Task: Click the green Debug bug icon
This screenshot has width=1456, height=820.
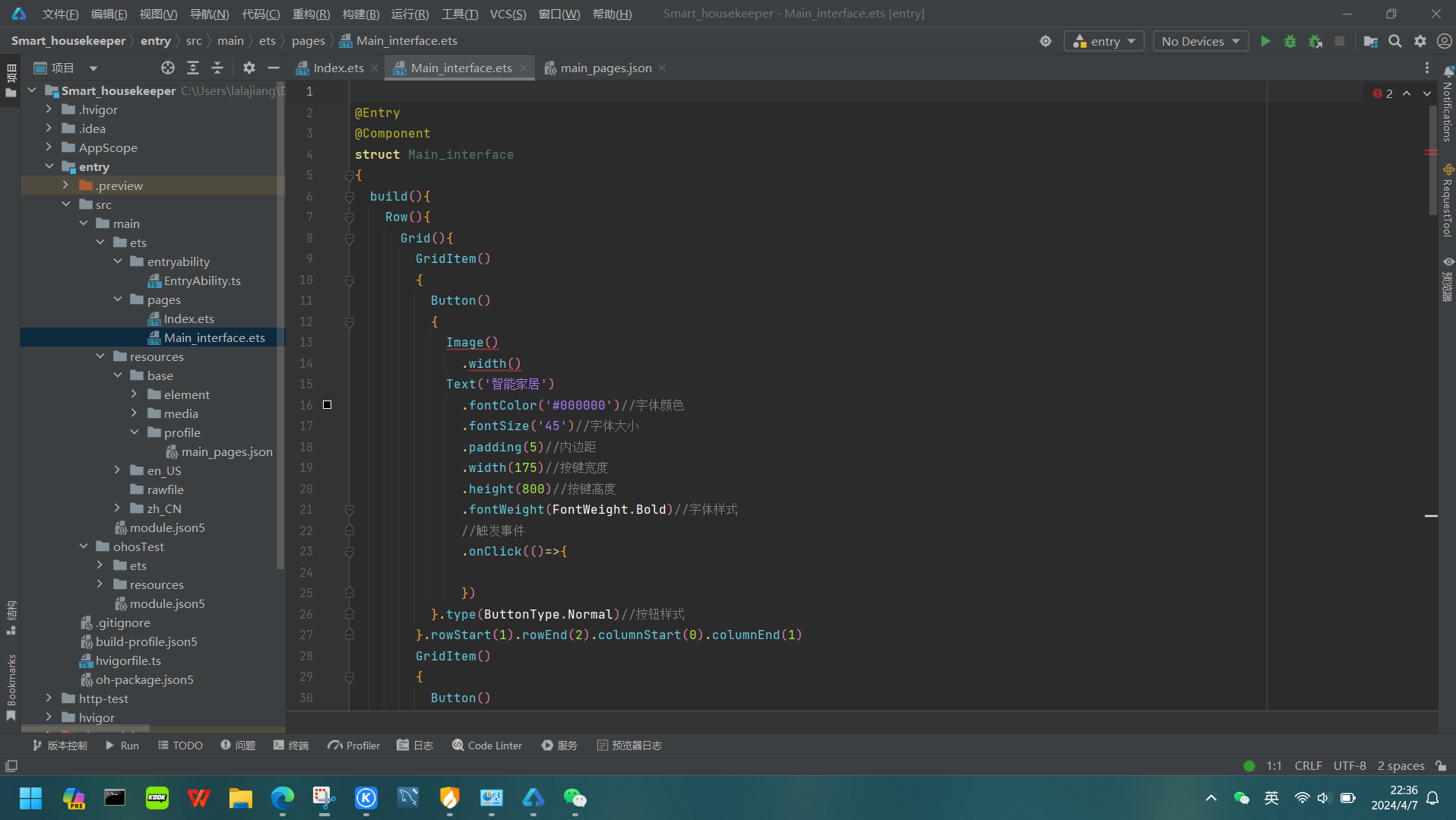Action: pyautogui.click(x=1290, y=41)
